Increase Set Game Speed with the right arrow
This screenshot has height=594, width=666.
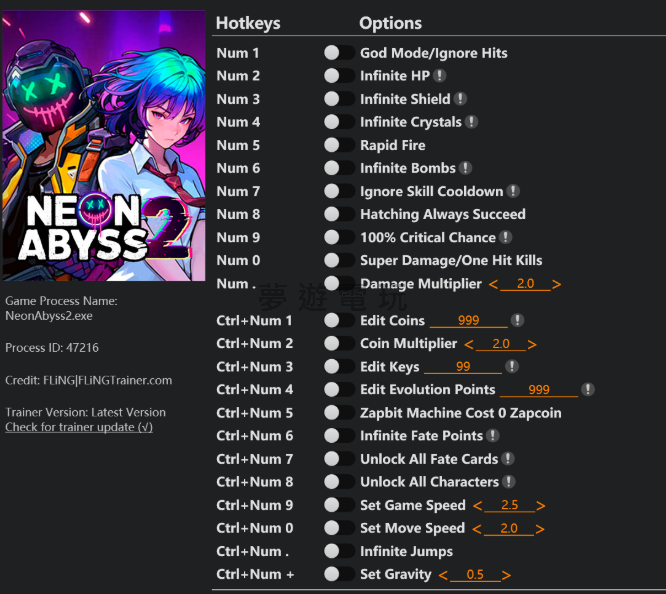(x=541, y=506)
